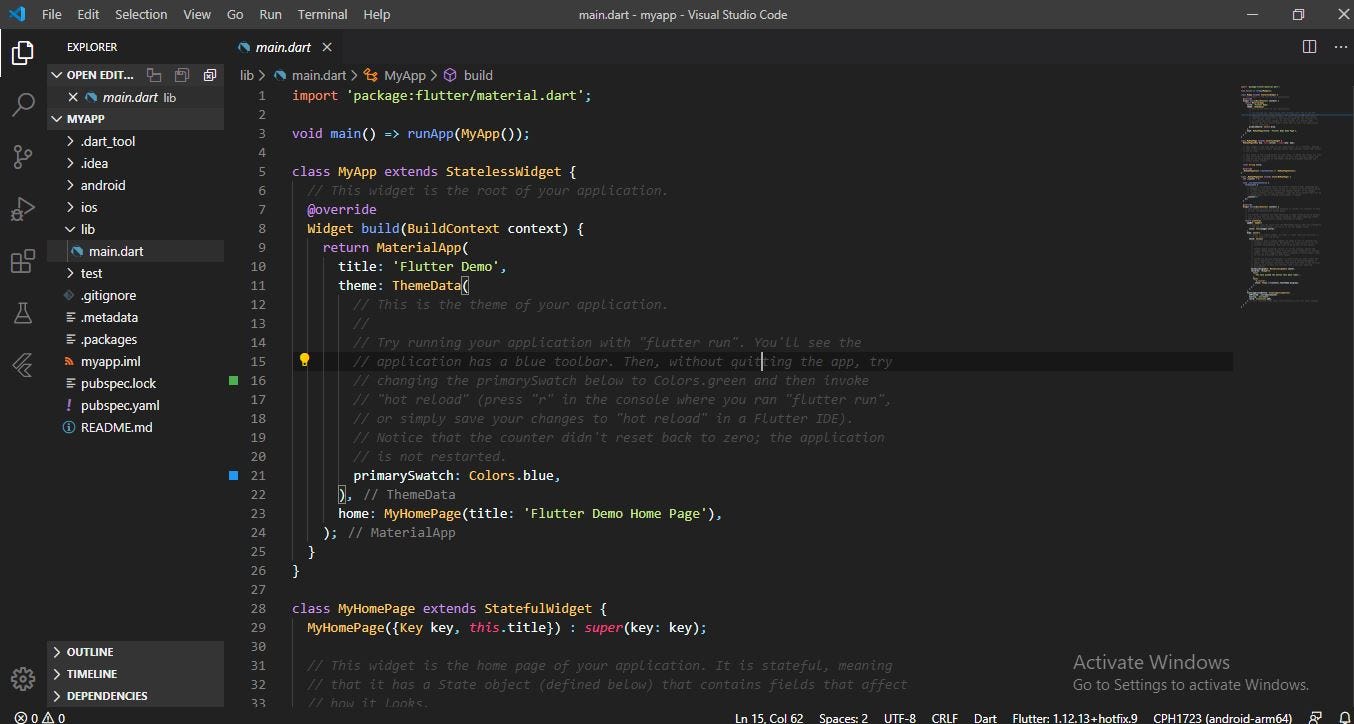The width and height of the screenshot is (1354, 724).
Task: Open notifications bell in status bar
Action: 1344,717
